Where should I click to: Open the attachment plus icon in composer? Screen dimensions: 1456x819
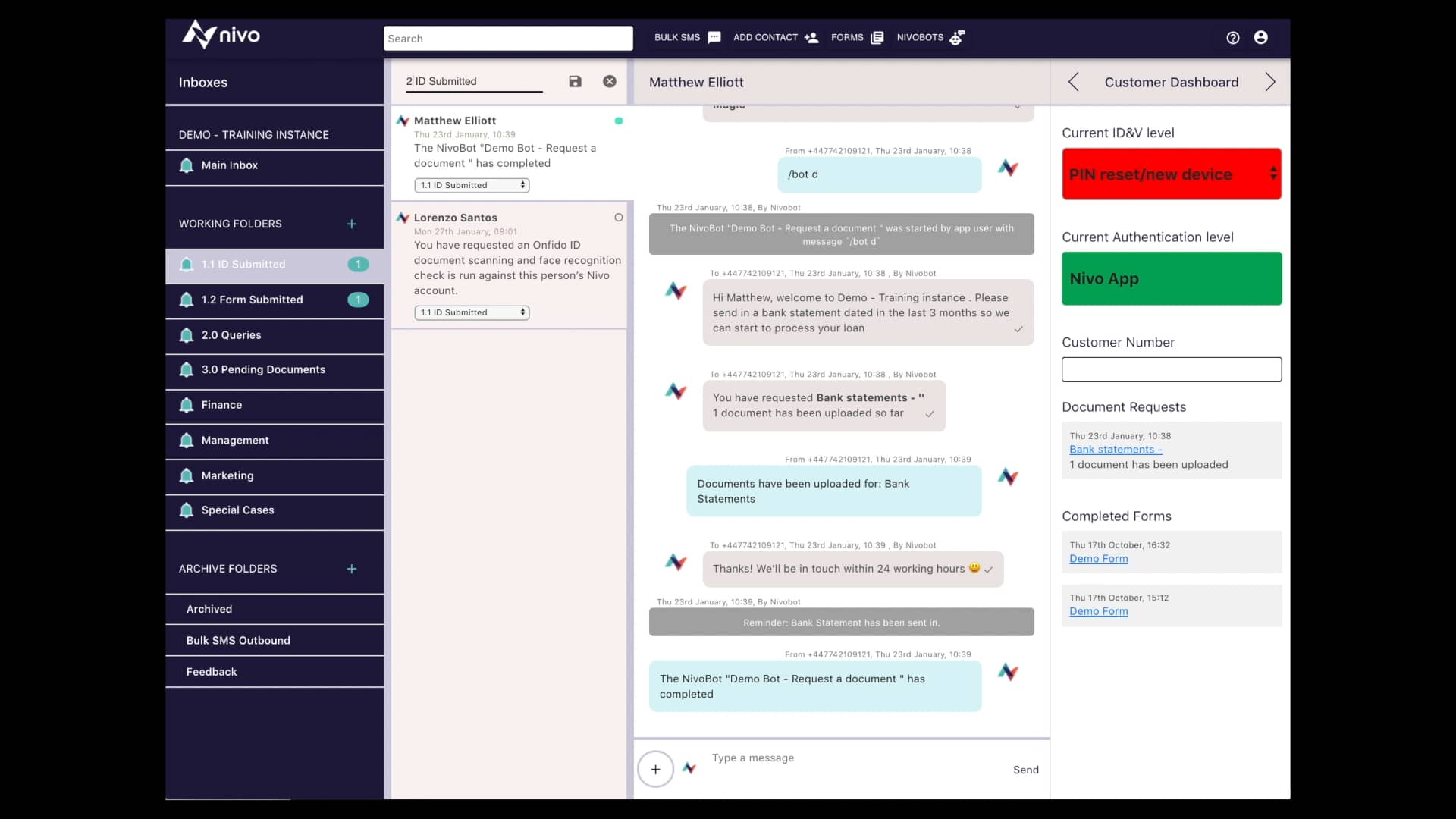coord(655,769)
